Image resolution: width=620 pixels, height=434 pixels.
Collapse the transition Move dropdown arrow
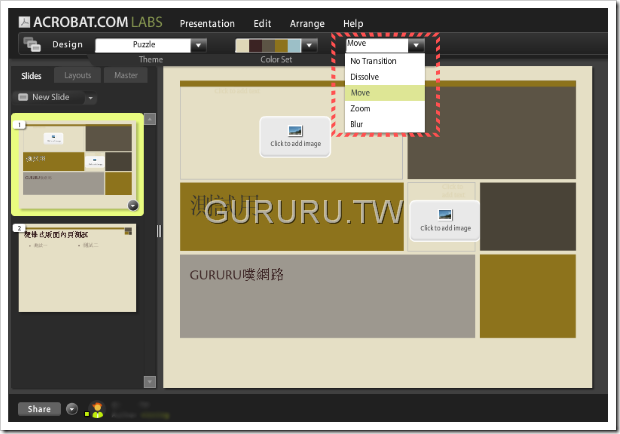coord(416,45)
